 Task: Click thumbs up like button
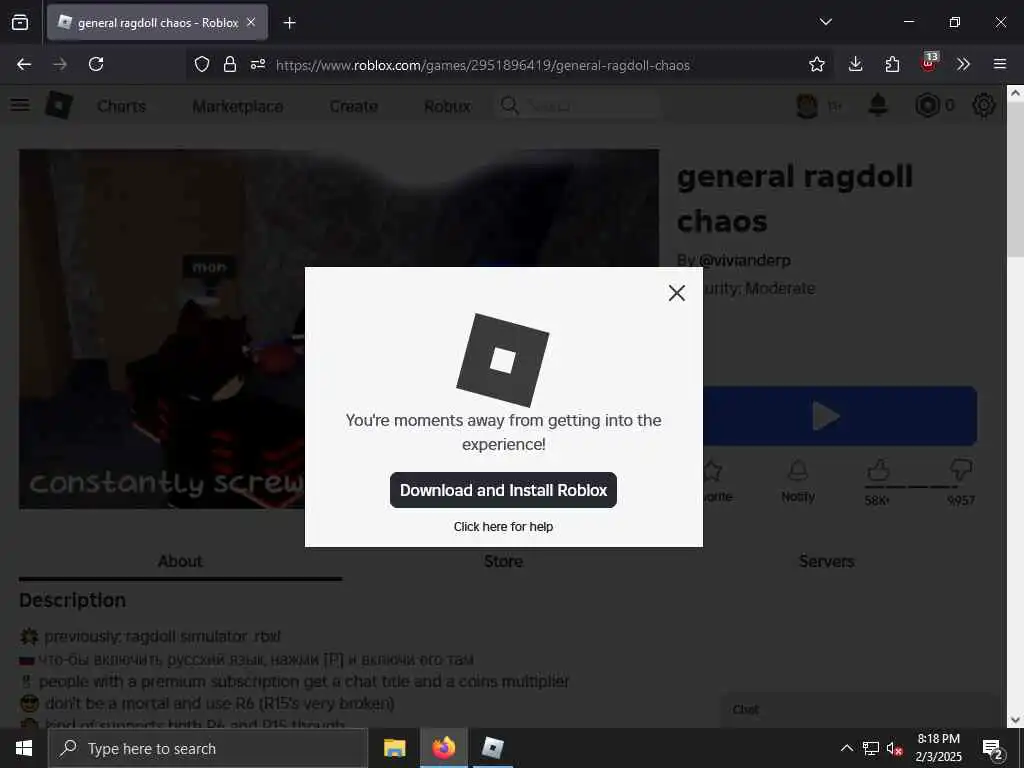point(878,470)
